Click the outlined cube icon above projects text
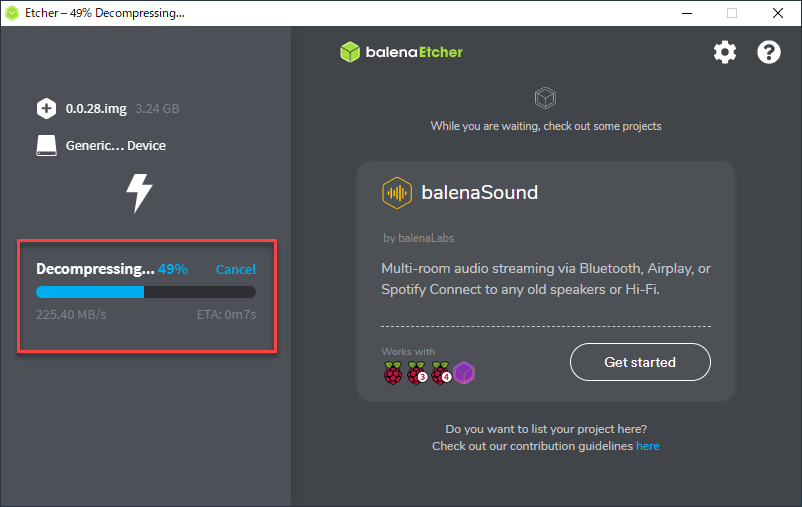The height and width of the screenshot is (507, 802). 545,98
